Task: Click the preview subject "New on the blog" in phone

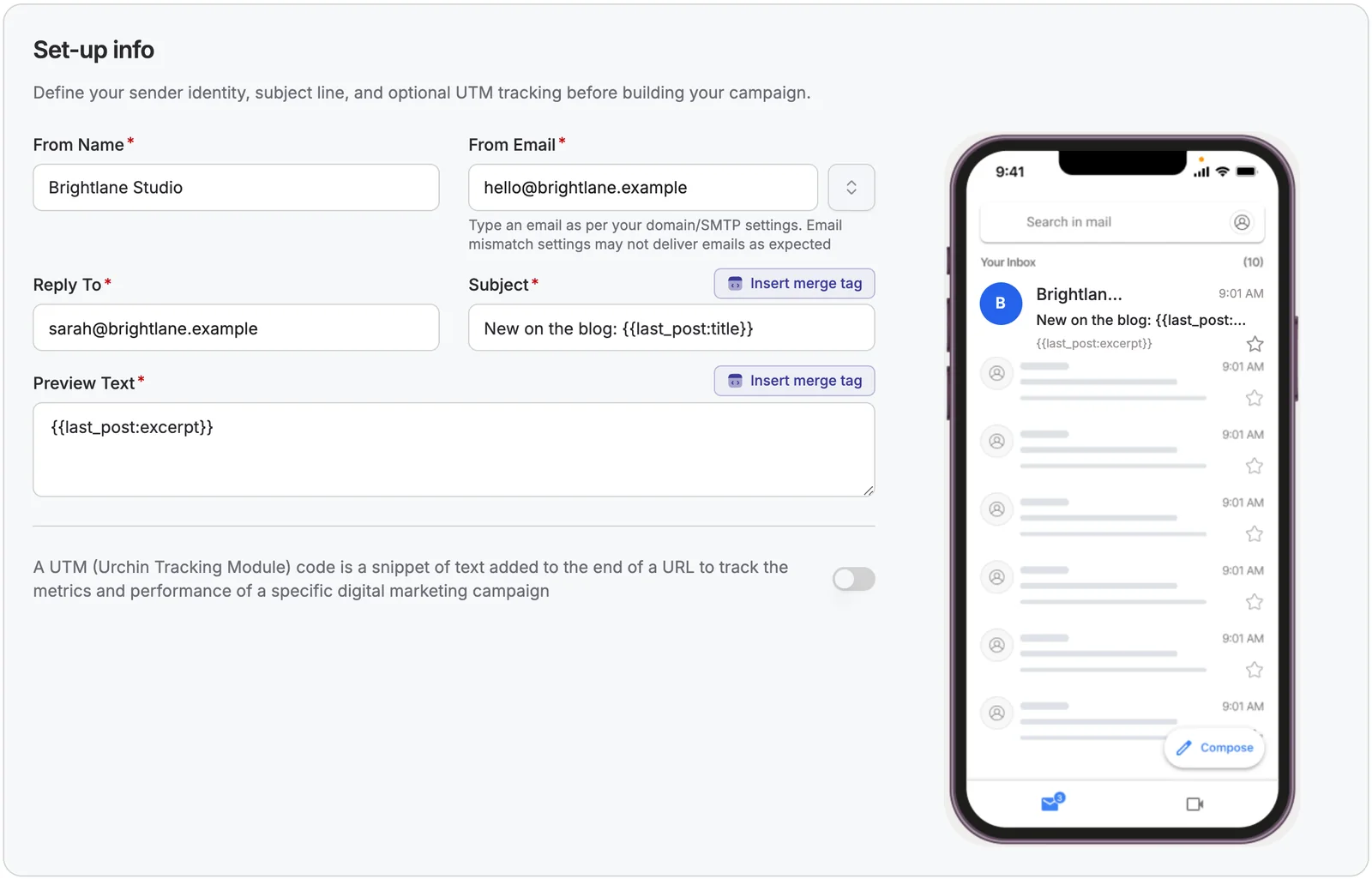Action: 1140,320
